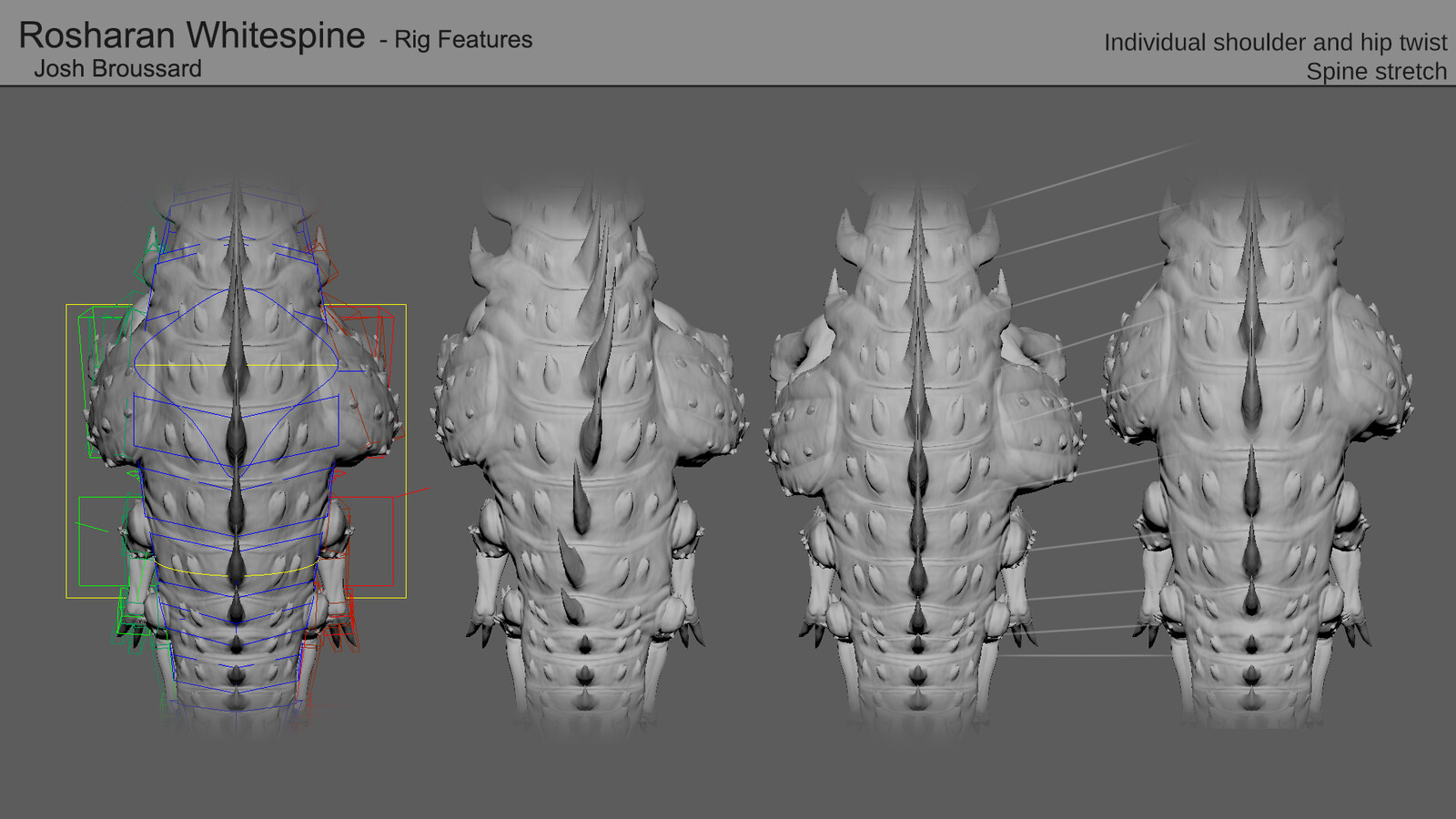This screenshot has width=1456, height=819.
Task: Click the 'Spine stretch' text
Action: (x=1376, y=71)
